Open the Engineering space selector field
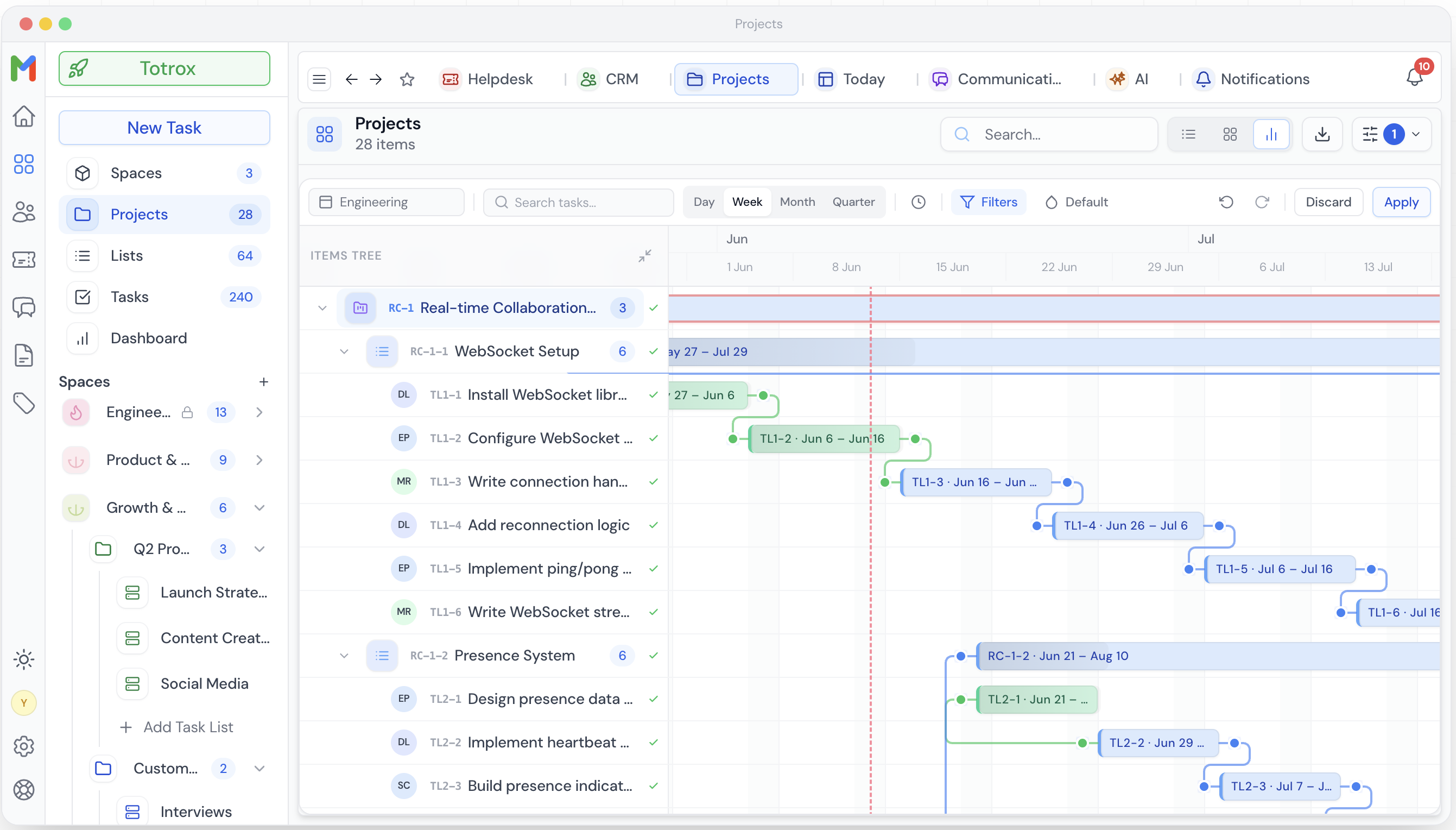The width and height of the screenshot is (1456, 830). point(386,203)
